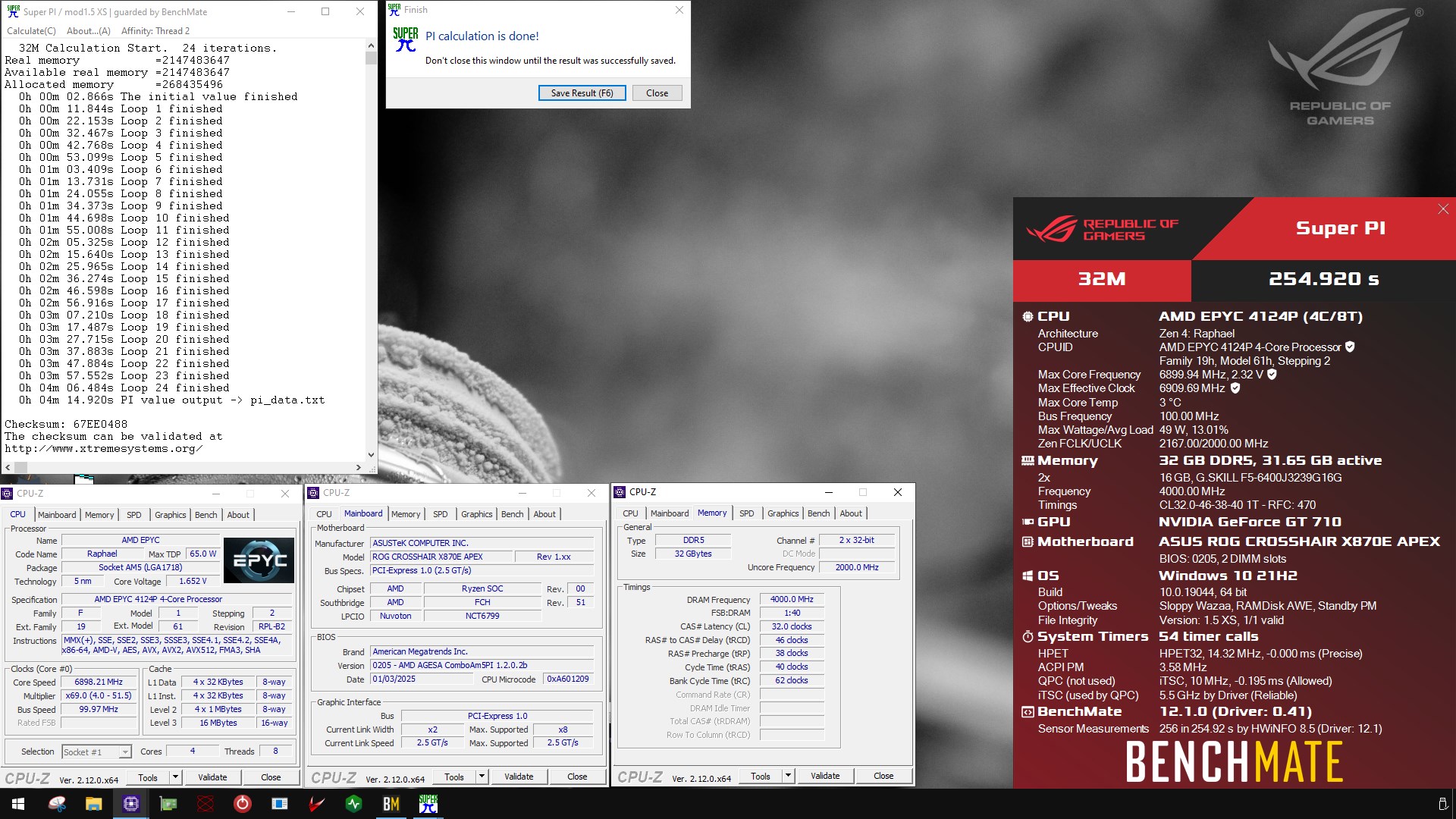Open the red power button taskbar app
1456x819 pixels.
coord(243,804)
